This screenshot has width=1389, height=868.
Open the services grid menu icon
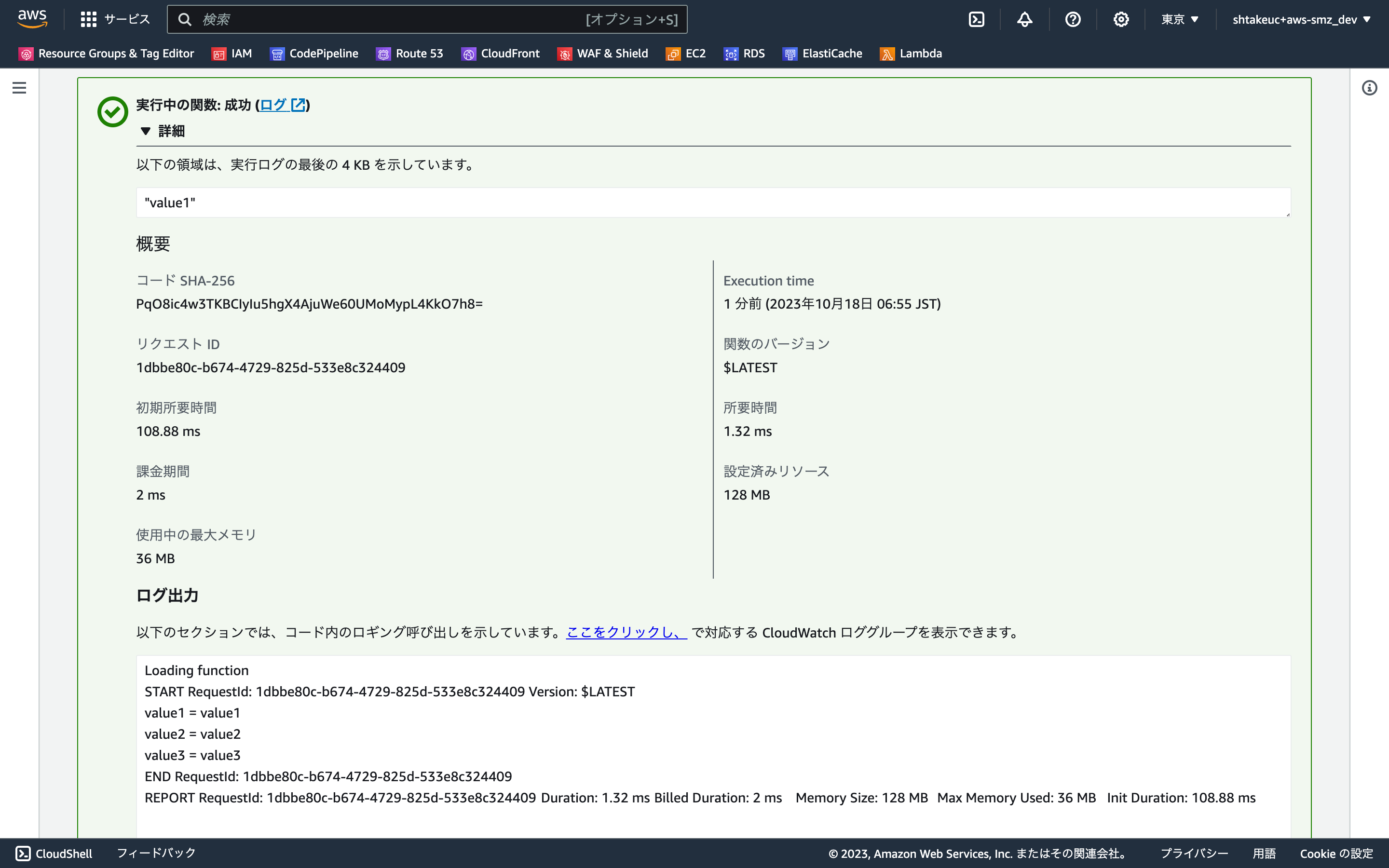pyautogui.click(x=88, y=19)
